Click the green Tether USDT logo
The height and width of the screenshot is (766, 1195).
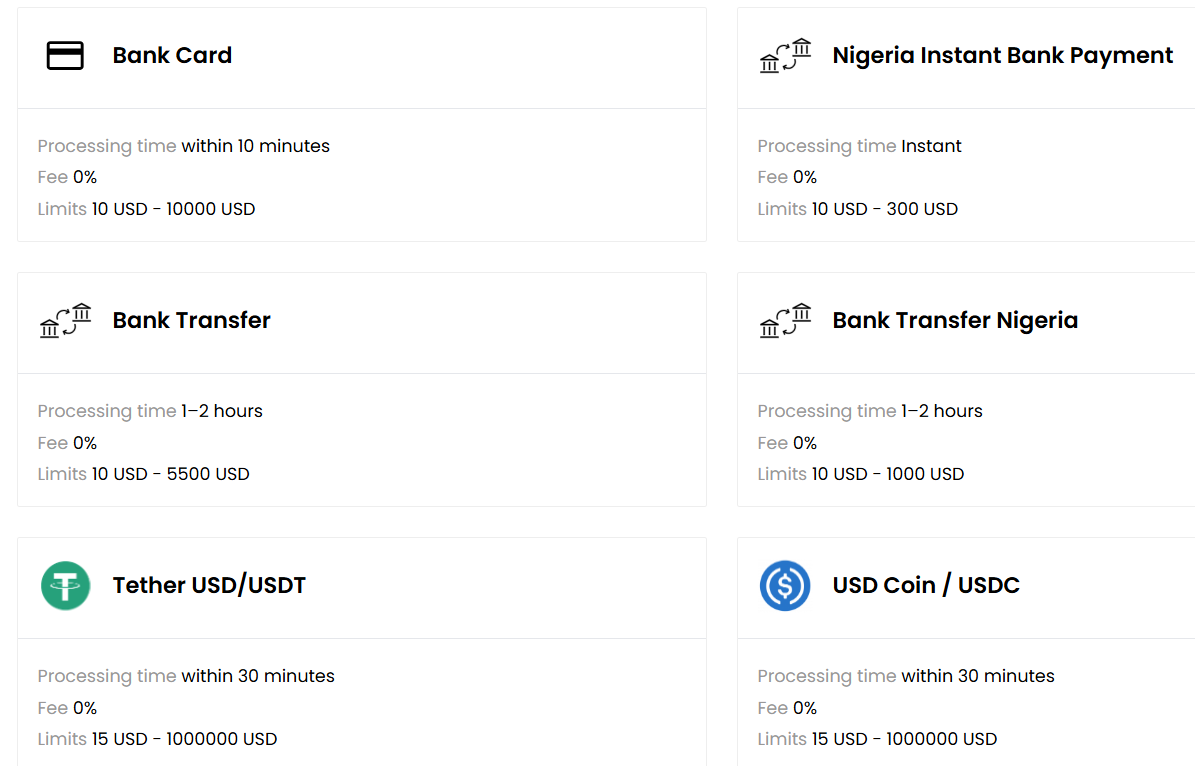pos(65,586)
